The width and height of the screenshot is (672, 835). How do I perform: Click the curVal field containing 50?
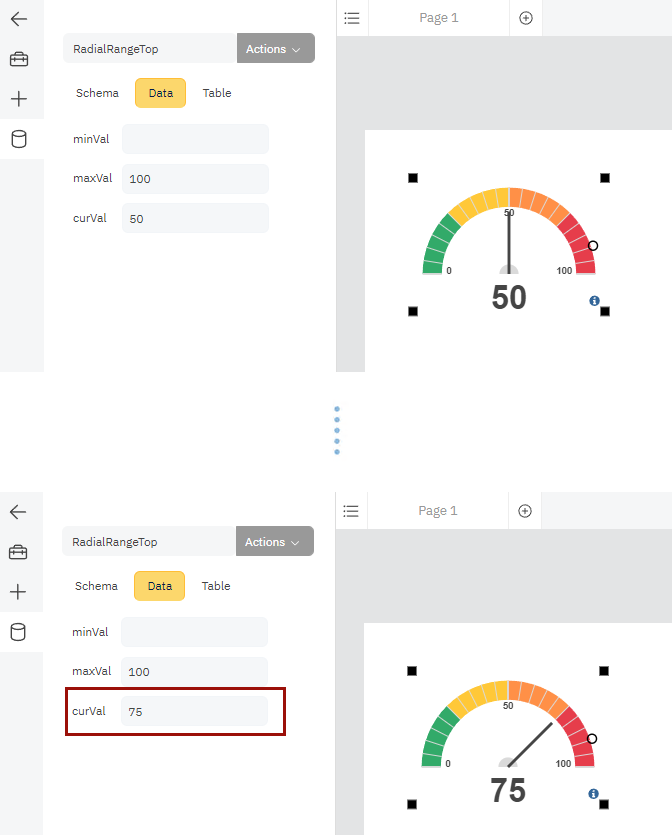[195, 218]
